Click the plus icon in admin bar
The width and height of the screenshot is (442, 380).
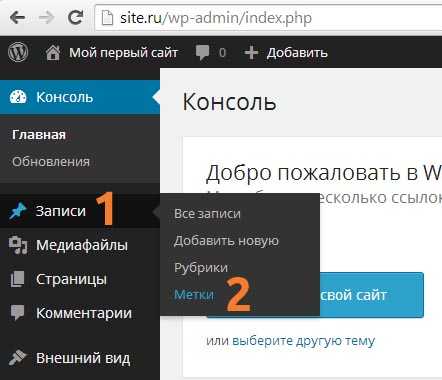pos(251,53)
